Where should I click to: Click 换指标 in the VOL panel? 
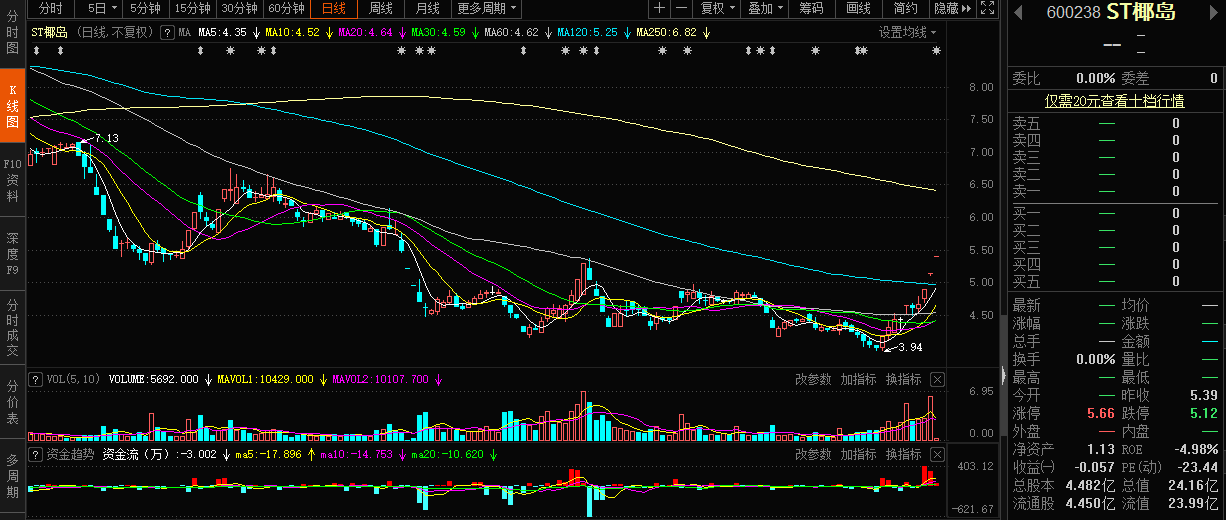(x=903, y=380)
